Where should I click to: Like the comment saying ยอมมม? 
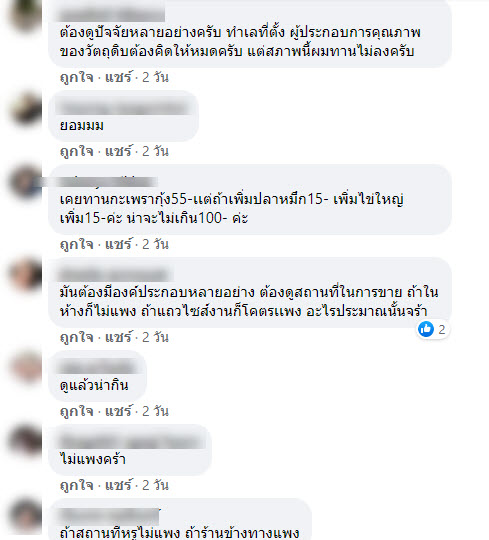(x=76, y=151)
